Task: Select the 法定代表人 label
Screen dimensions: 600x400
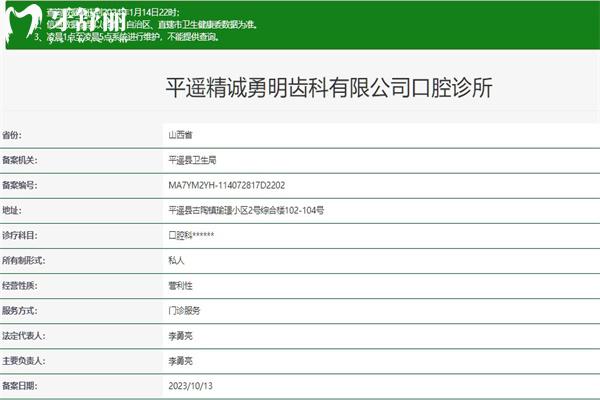Action: point(24,336)
